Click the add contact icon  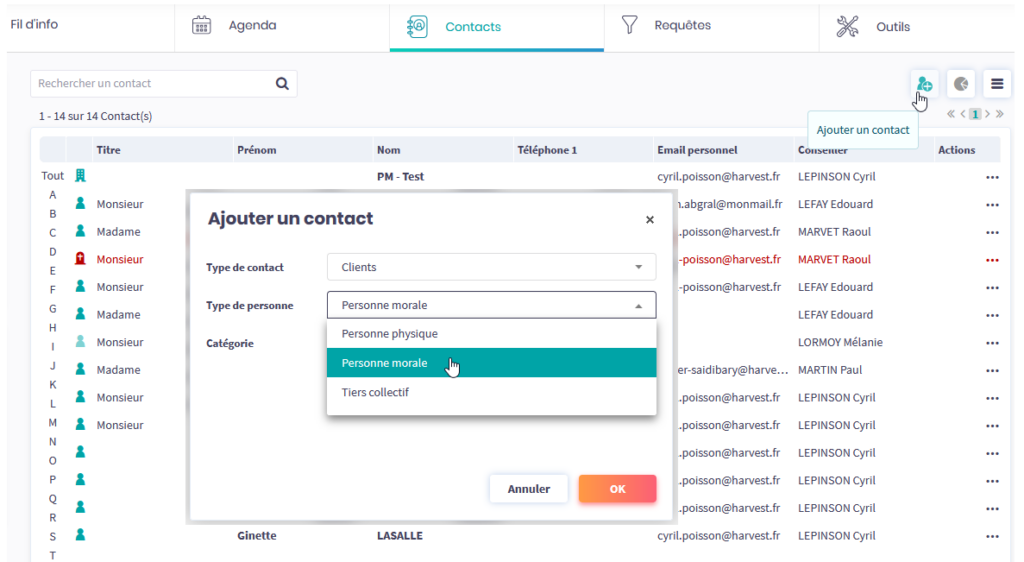(x=924, y=84)
